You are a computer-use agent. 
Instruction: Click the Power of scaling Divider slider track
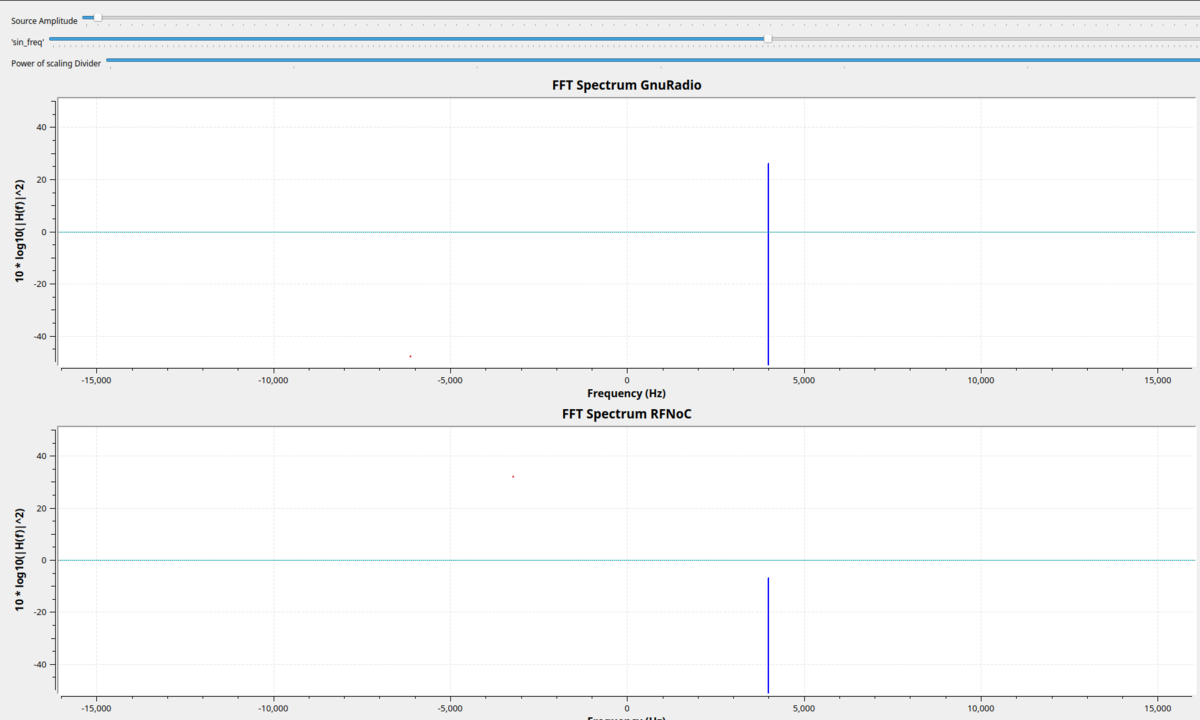click(650, 61)
